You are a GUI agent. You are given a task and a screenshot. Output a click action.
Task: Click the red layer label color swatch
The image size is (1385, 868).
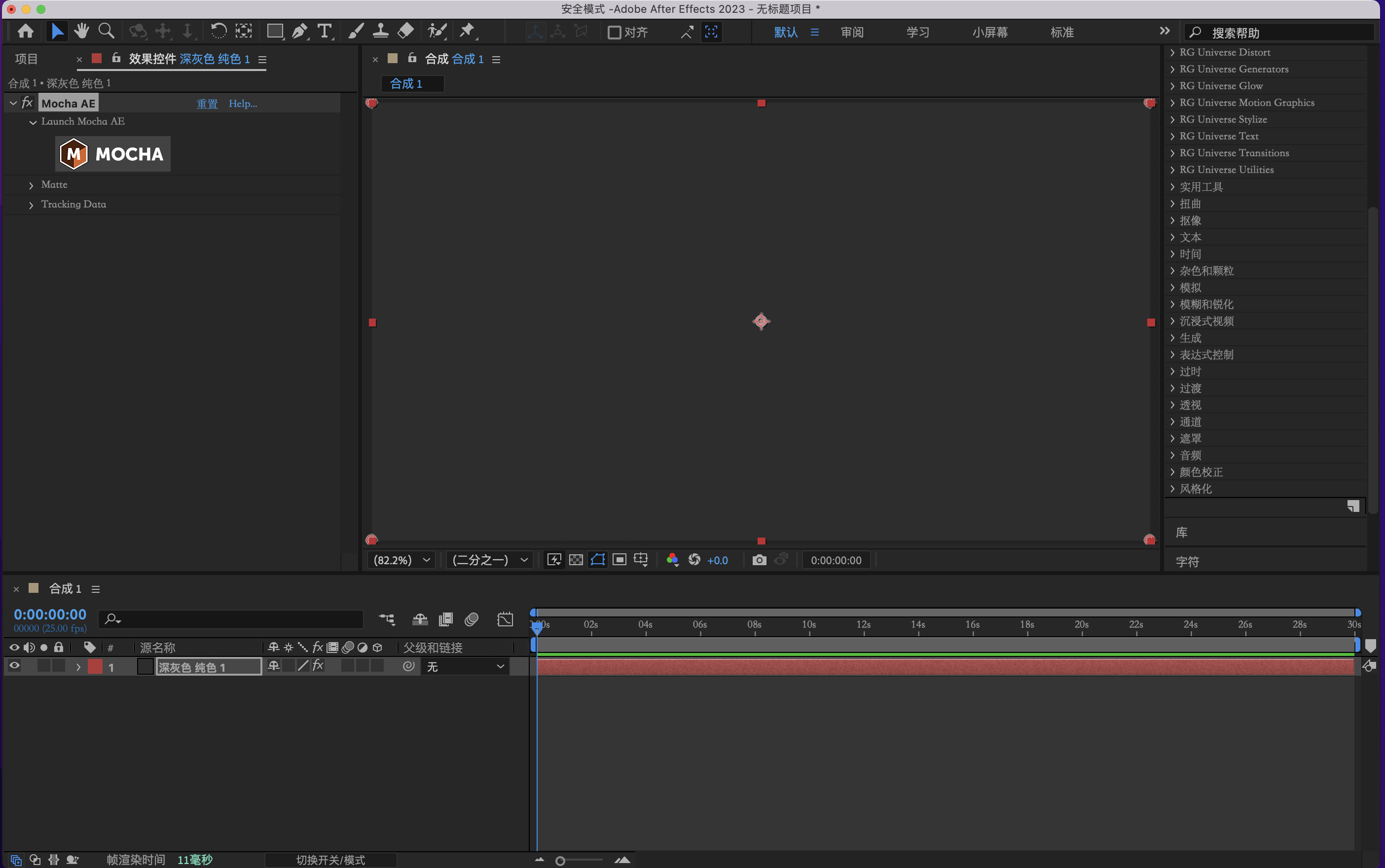95,666
